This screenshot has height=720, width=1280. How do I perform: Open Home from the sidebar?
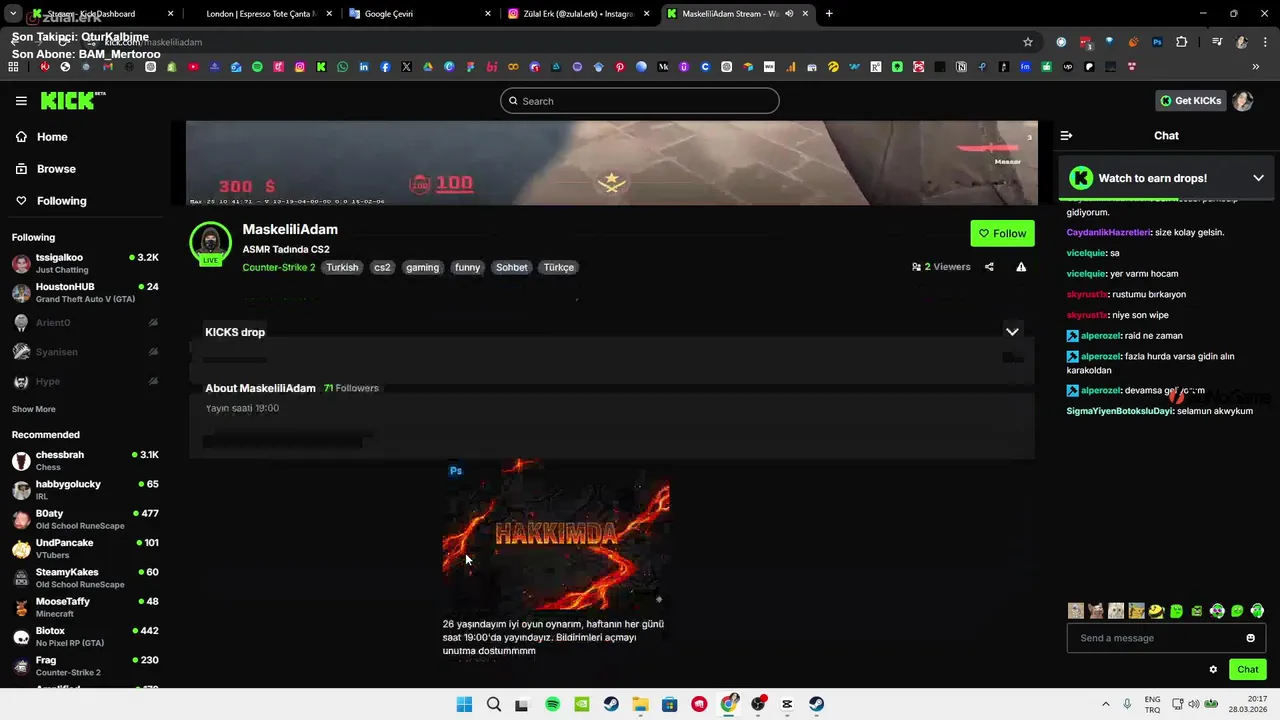(41, 137)
